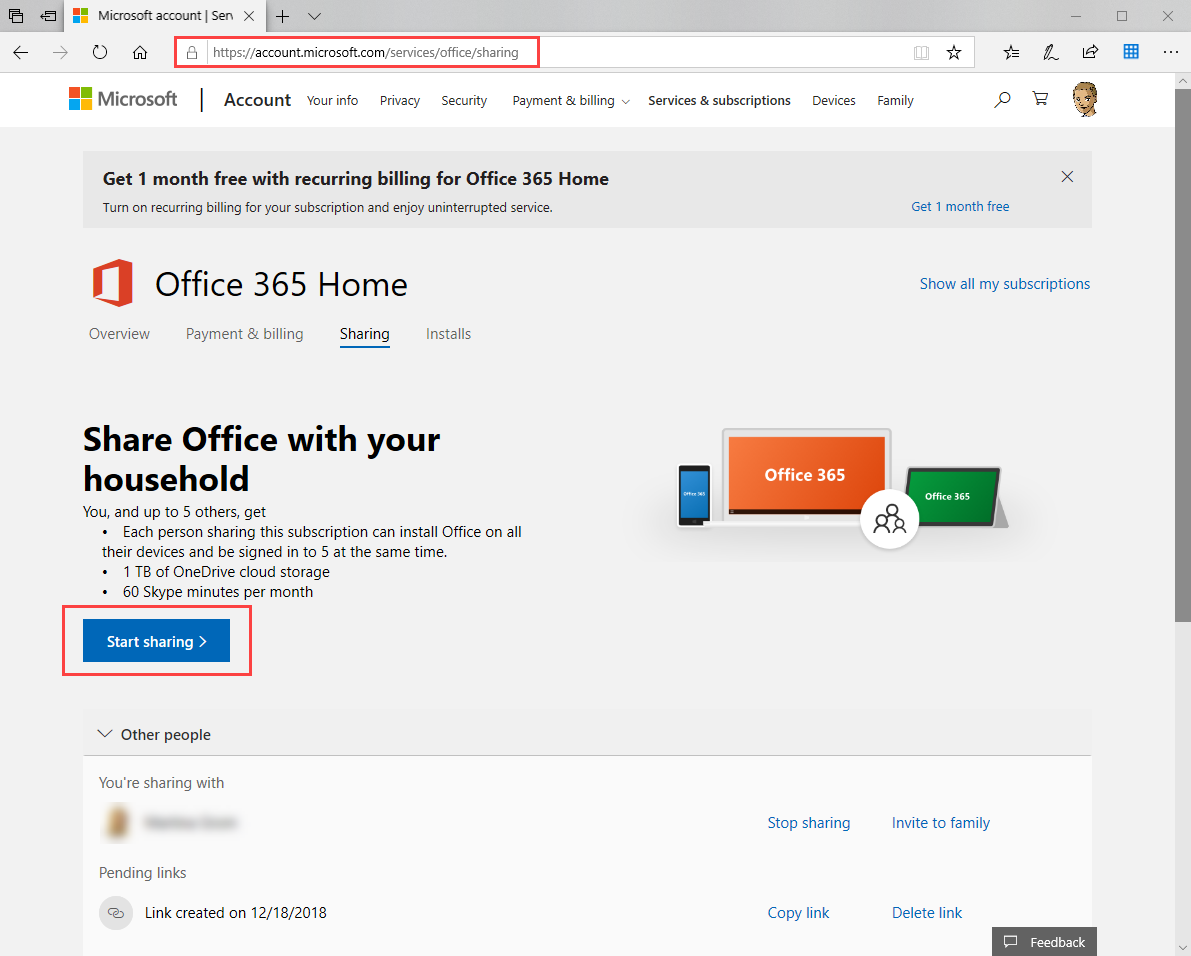Select Services & subscriptions in the menu
The height and width of the screenshot is (956, 1191).
[x=719, y=100]
